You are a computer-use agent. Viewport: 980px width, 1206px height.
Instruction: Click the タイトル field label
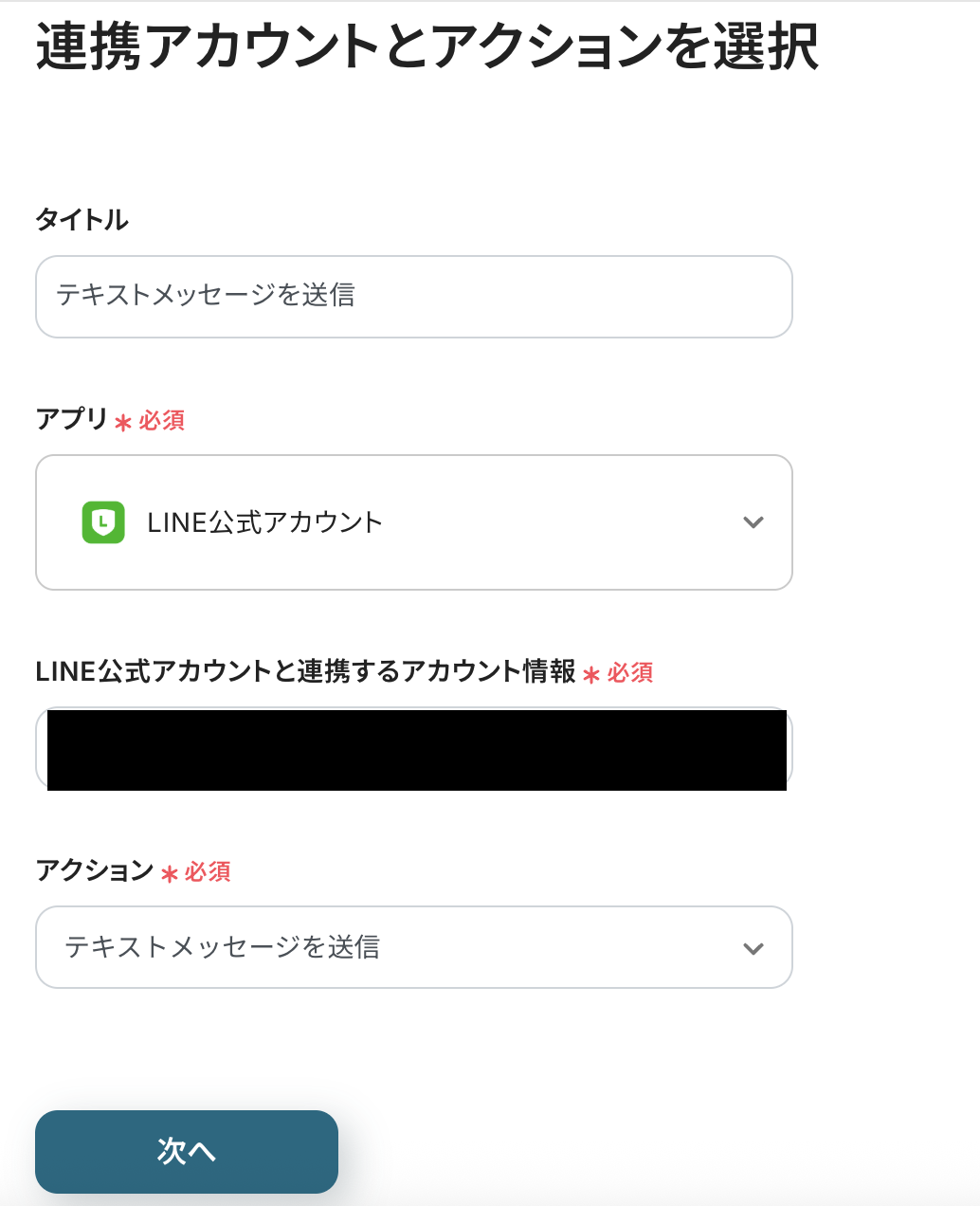82,220
